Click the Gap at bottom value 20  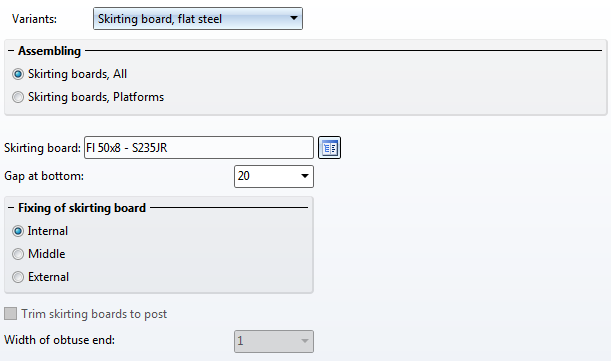pos(244,176)
